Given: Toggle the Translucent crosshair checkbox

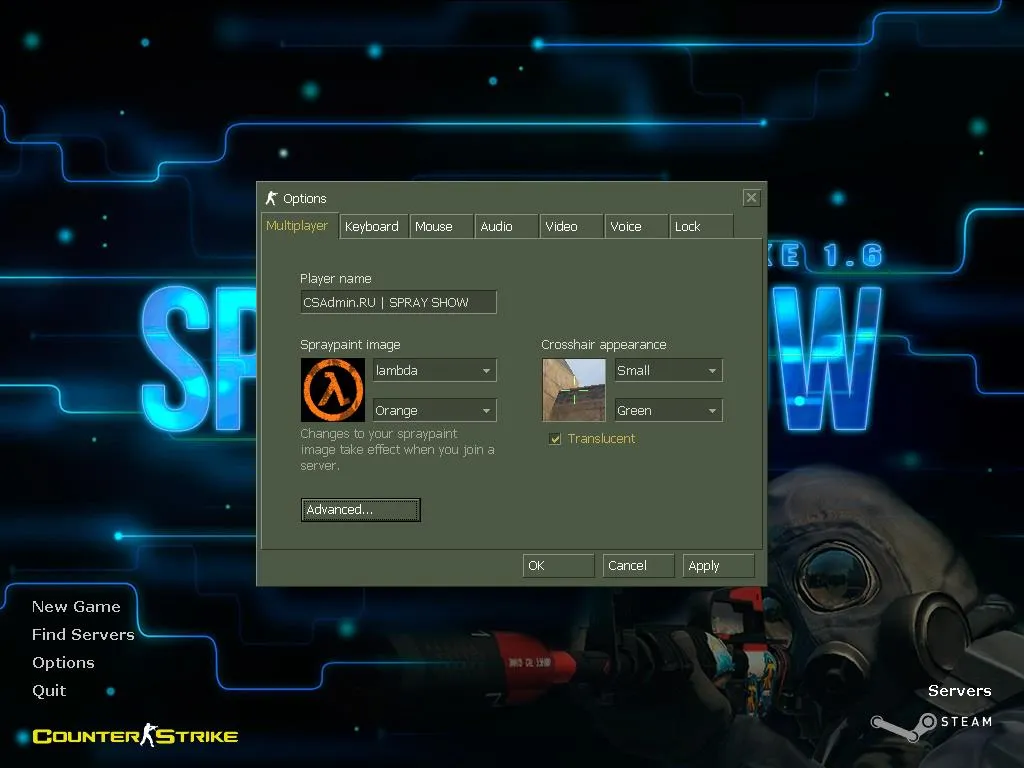Looking at the screenshot, I should [555, 439].
